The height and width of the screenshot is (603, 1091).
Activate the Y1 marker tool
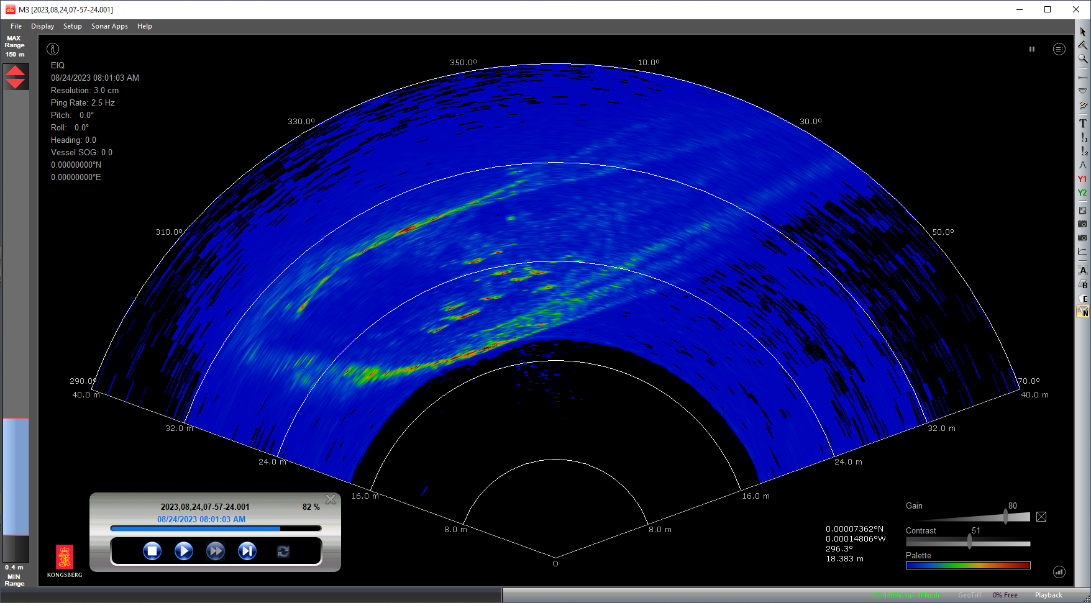[x=1082, y=180]
